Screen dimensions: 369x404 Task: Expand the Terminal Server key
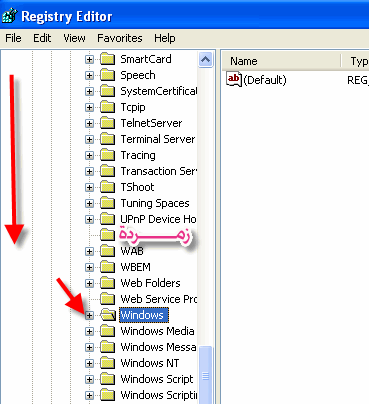[x=89, y=139]
